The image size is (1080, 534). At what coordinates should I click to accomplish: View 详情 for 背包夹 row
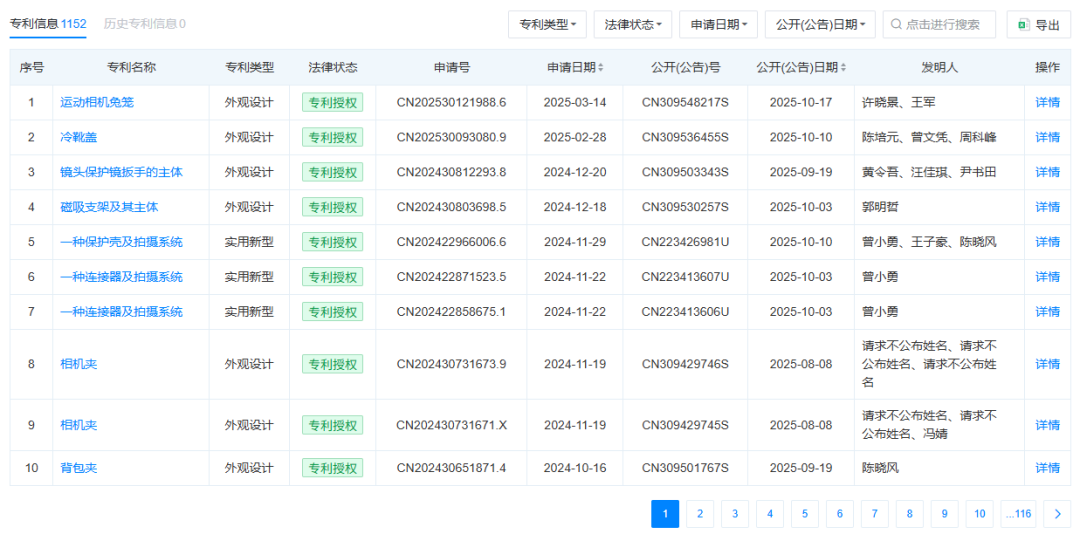click(x=1047, y=468)
